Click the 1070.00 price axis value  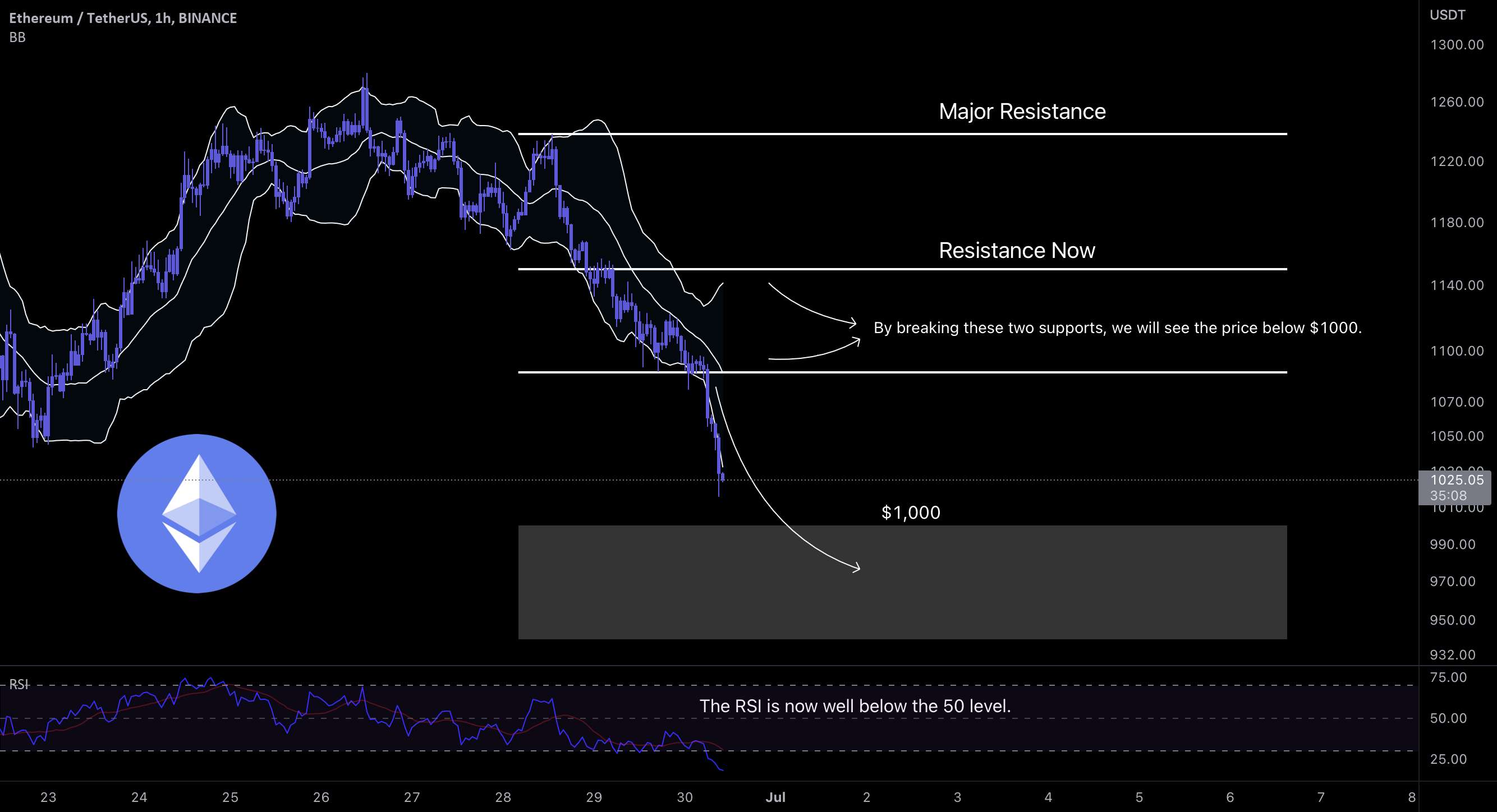click(x=1457, y=402)
